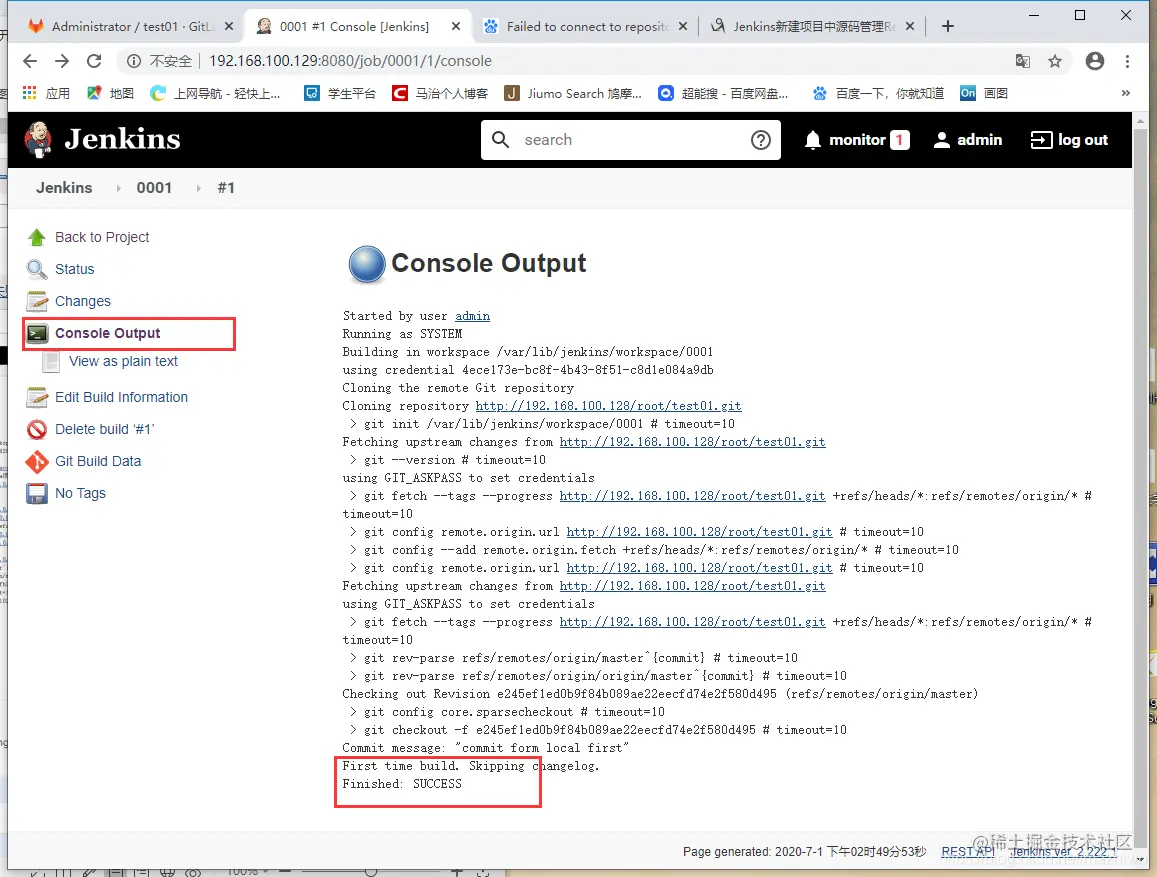
Task: Click the Finished: SUCCESS text line
Action: (402, 784)
